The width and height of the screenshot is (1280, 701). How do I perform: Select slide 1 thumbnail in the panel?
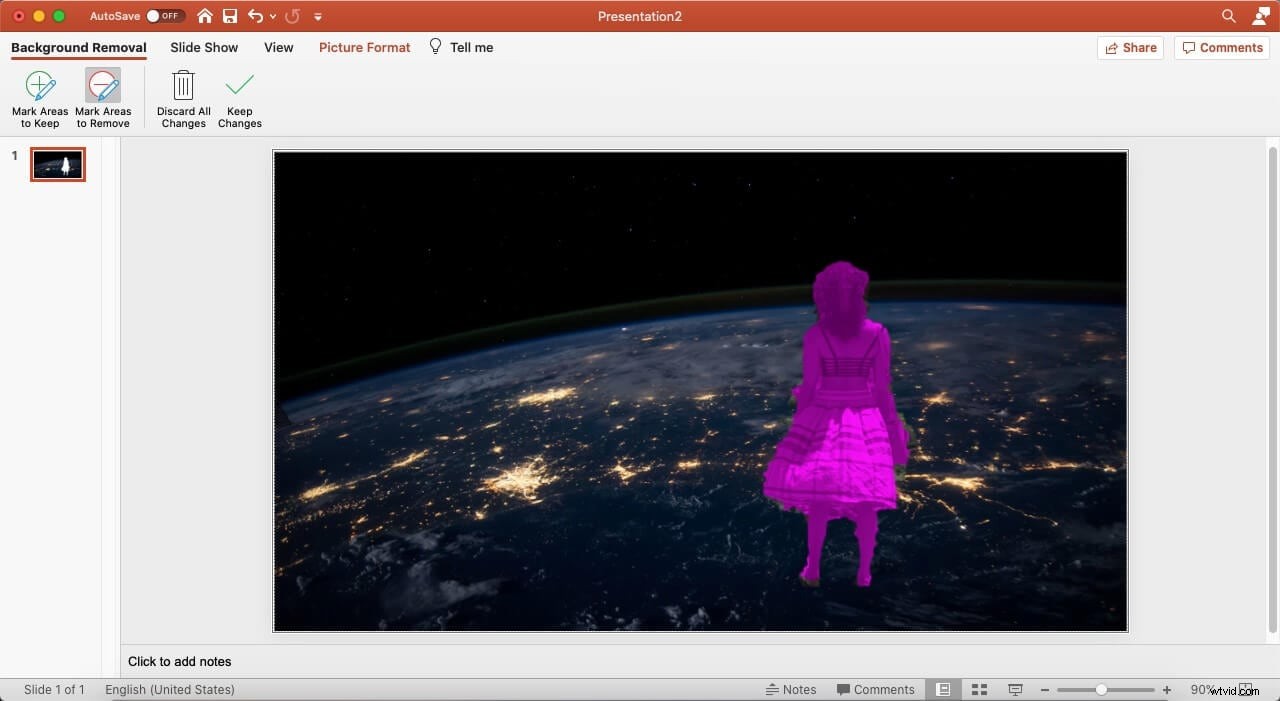point(57,164)
